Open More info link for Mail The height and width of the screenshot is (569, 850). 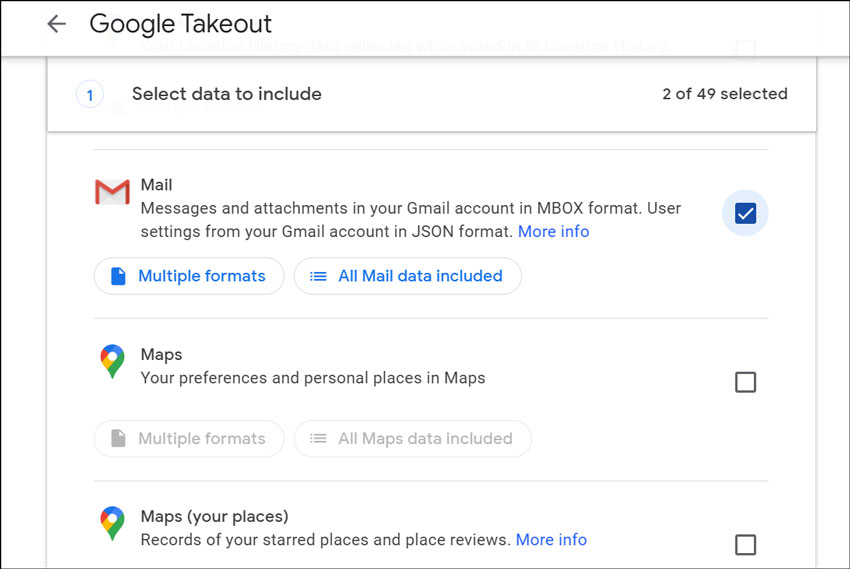tap(553, 232)
